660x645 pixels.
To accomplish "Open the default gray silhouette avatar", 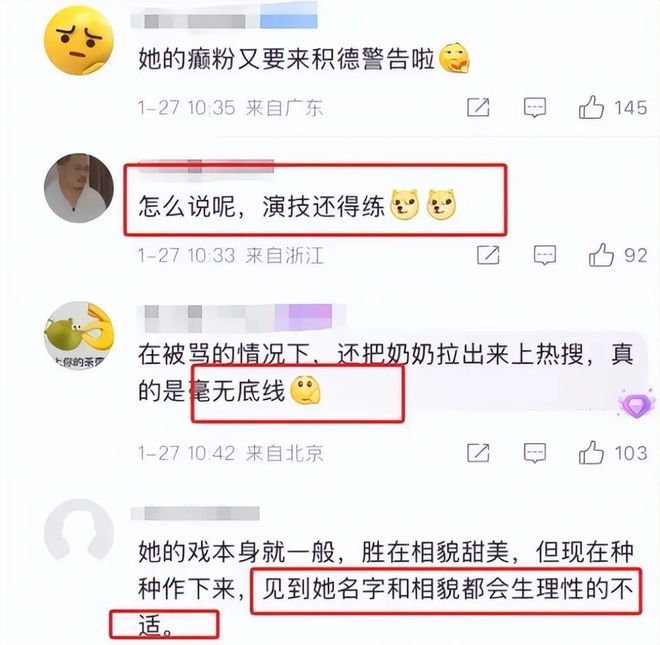I will (x=79, y=533).
